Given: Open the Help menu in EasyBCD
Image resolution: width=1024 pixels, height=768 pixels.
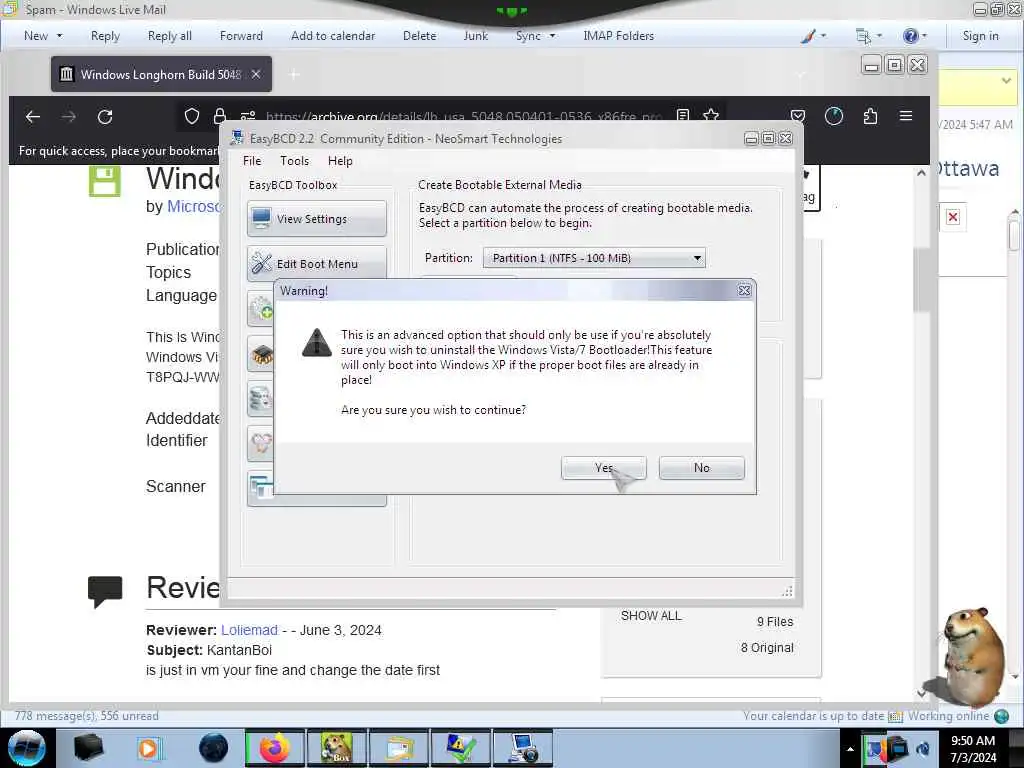Looking at the screenshot, I should [340, 161].
